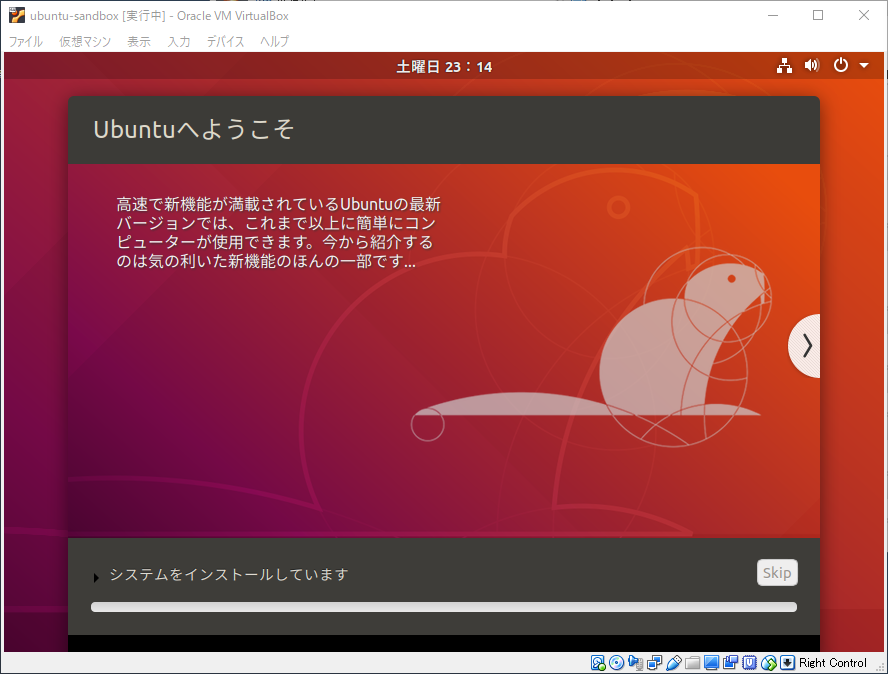888x674 pixels.
Task: Click the display settings status icon
Action: (x=711, y=663)
